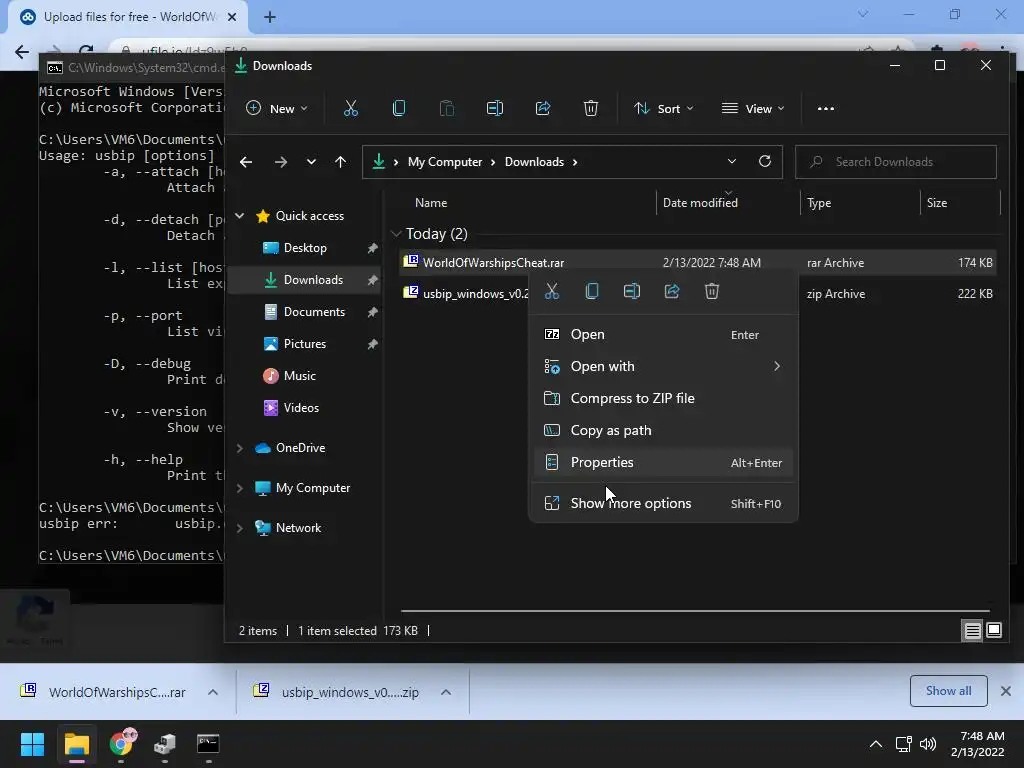Select the usbip_windows zip file row
This screenshot has height=768, width=1024.
pos(697,294)
